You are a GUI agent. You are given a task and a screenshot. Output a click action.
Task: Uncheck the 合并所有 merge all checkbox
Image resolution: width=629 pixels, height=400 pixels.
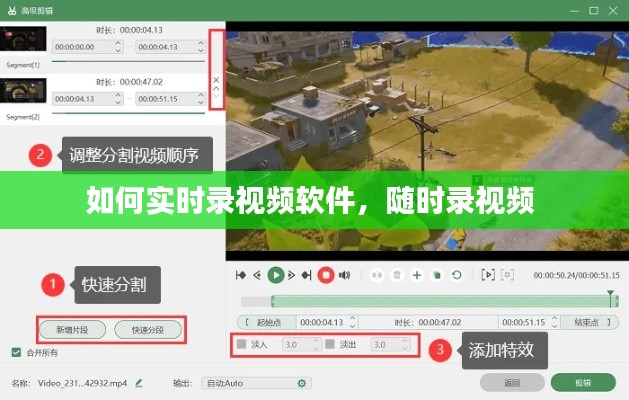pos(16,352)
